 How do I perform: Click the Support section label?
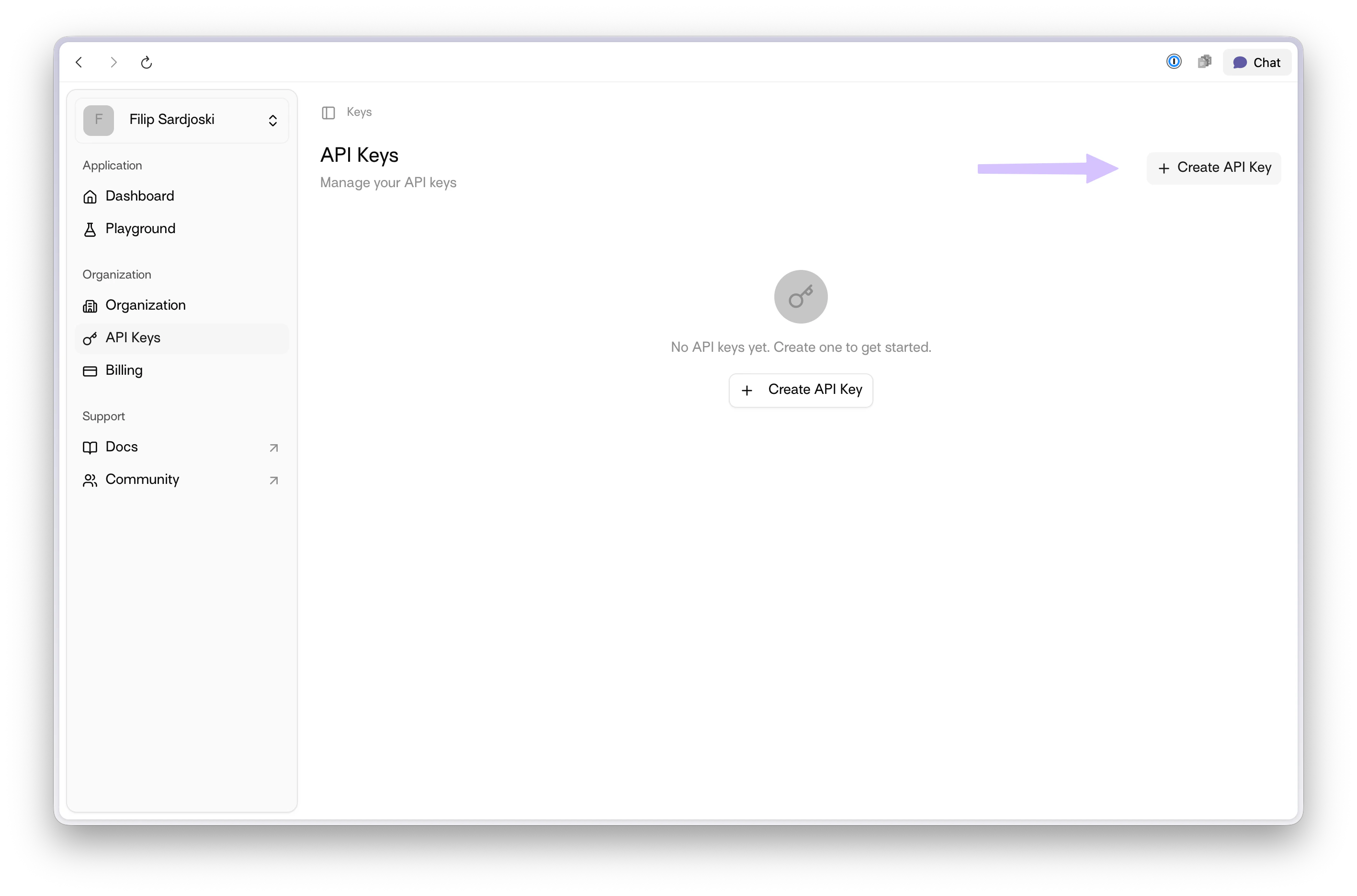103,416
